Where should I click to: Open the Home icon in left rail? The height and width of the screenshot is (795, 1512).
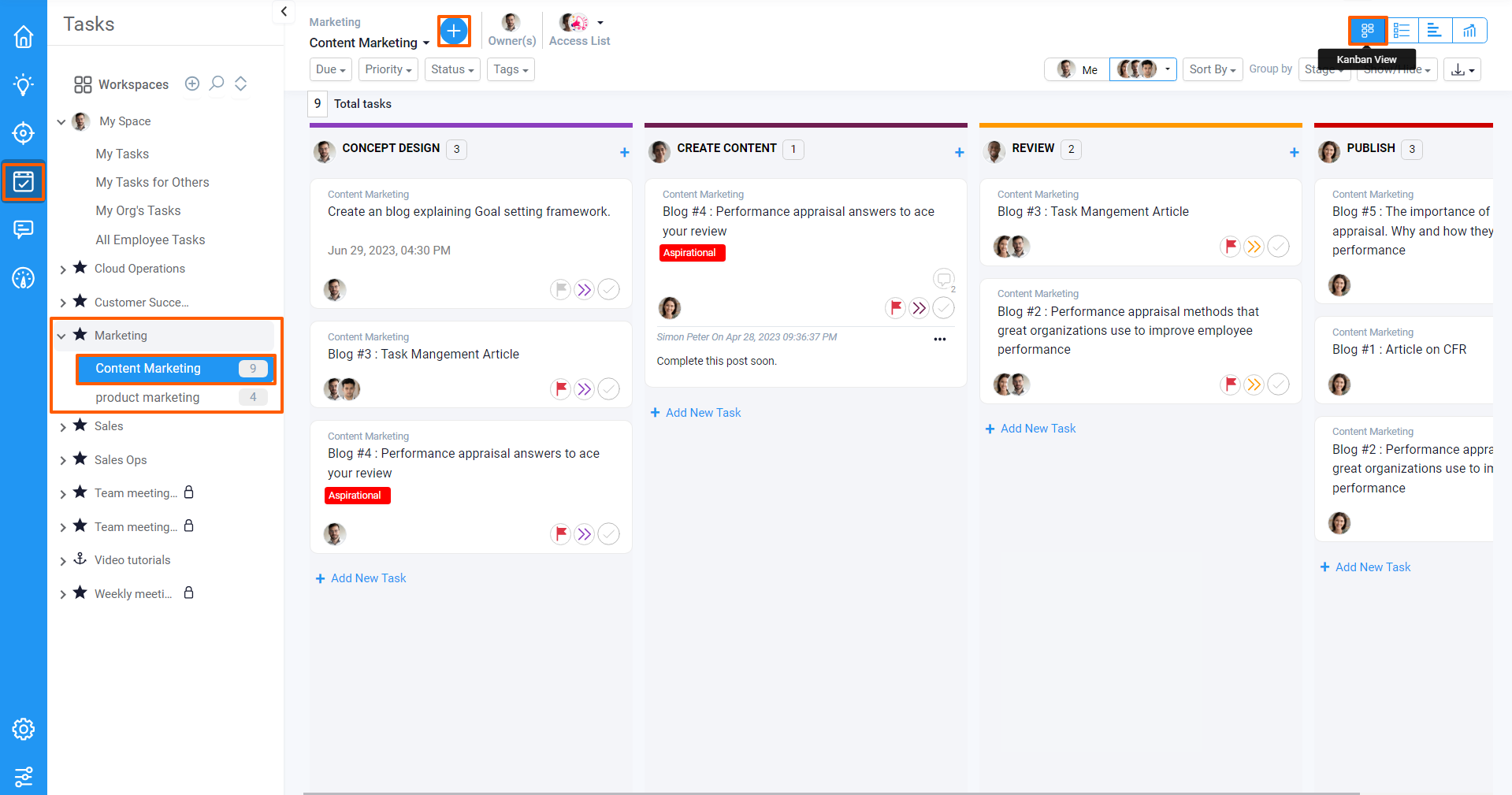coord(24,36)
